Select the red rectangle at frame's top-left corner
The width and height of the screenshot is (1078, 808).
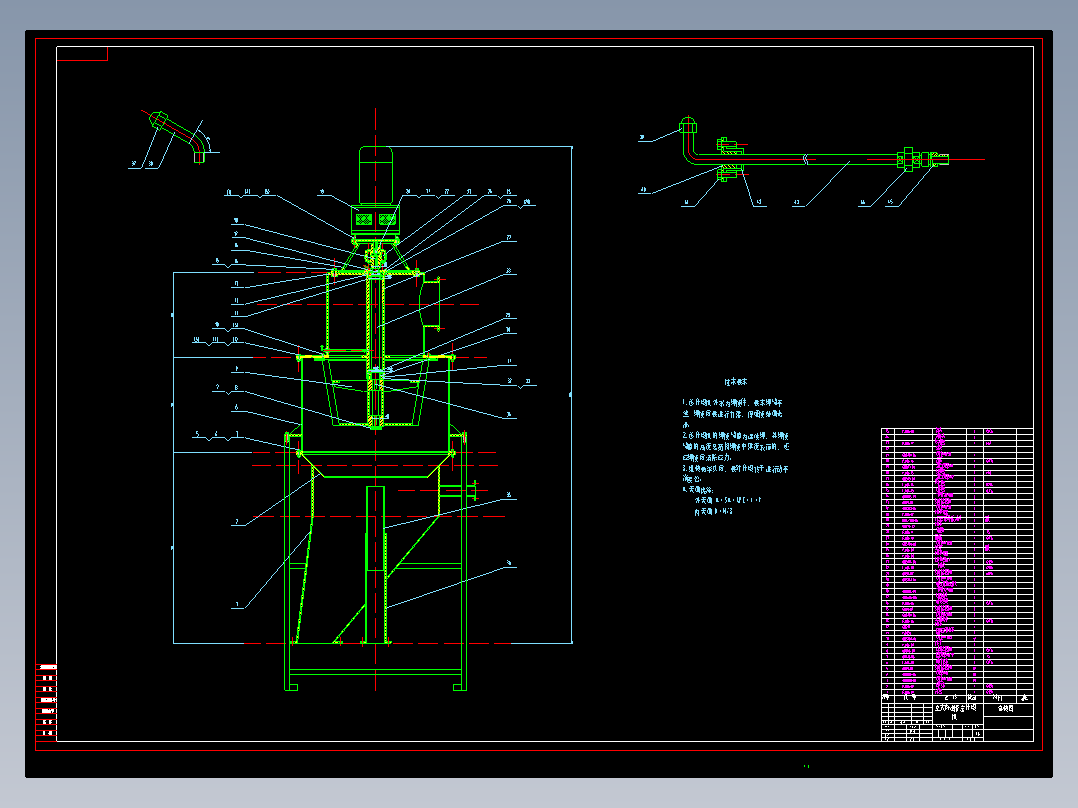pyautogui.click(x=82, y=54)
